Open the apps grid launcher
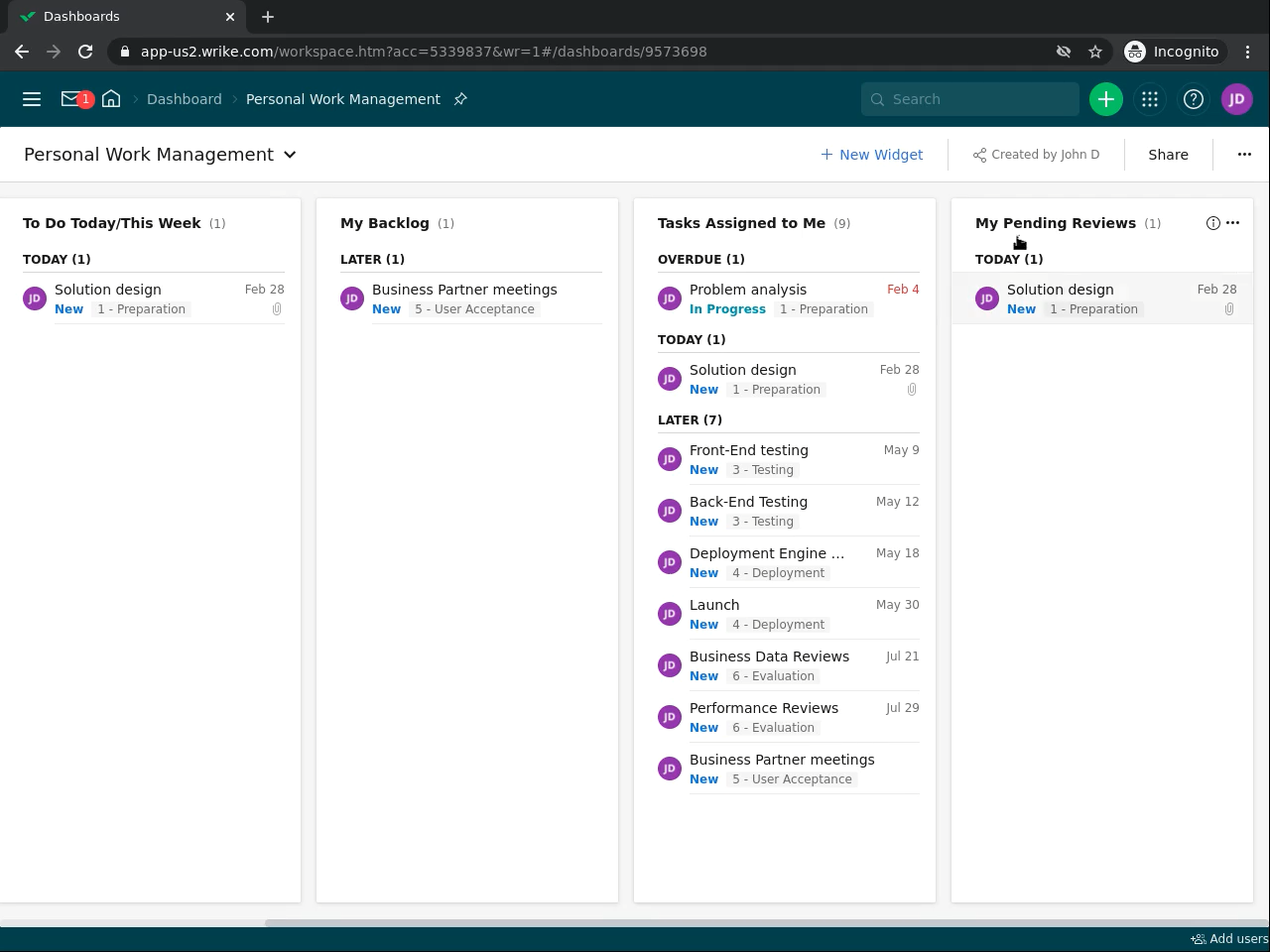The height and width of the screenshot is (952, 1270). pos(1150,99)
